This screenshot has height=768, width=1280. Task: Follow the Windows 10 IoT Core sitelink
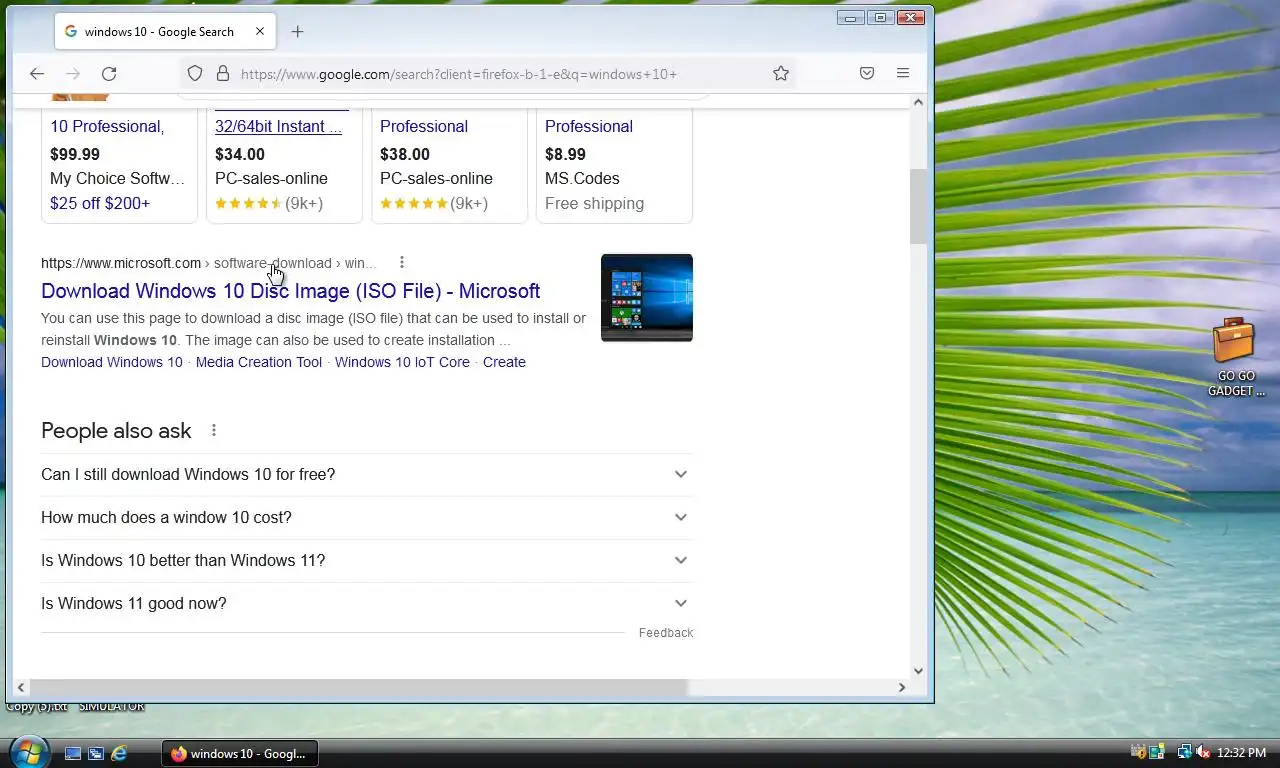(x=402, y=362)
